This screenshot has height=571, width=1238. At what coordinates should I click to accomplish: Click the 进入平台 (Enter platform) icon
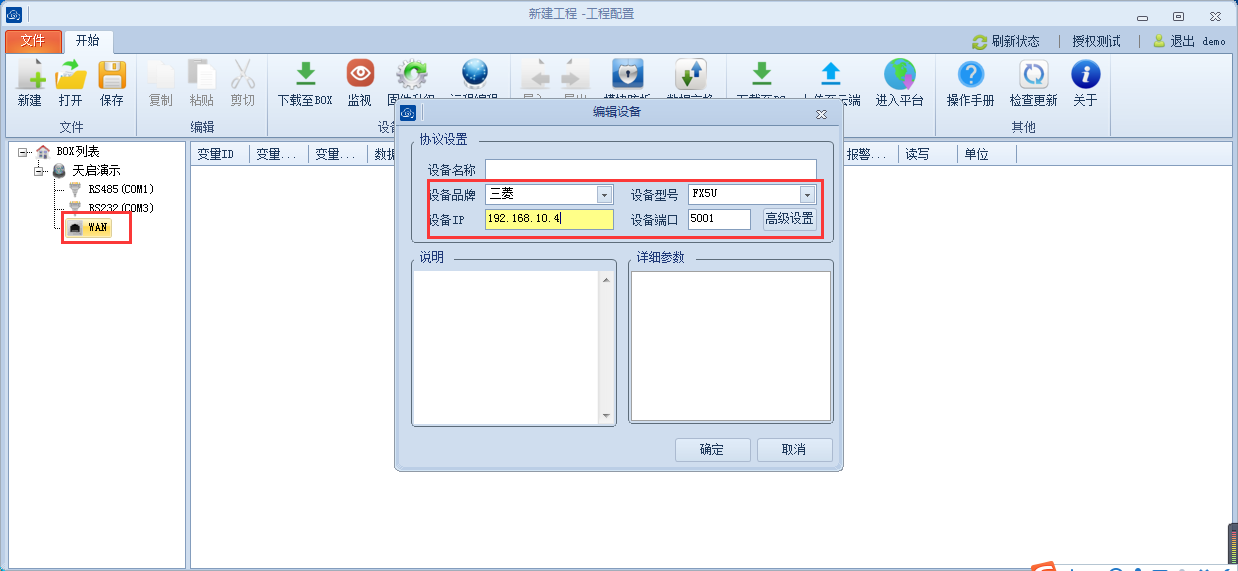coord(900,75)
